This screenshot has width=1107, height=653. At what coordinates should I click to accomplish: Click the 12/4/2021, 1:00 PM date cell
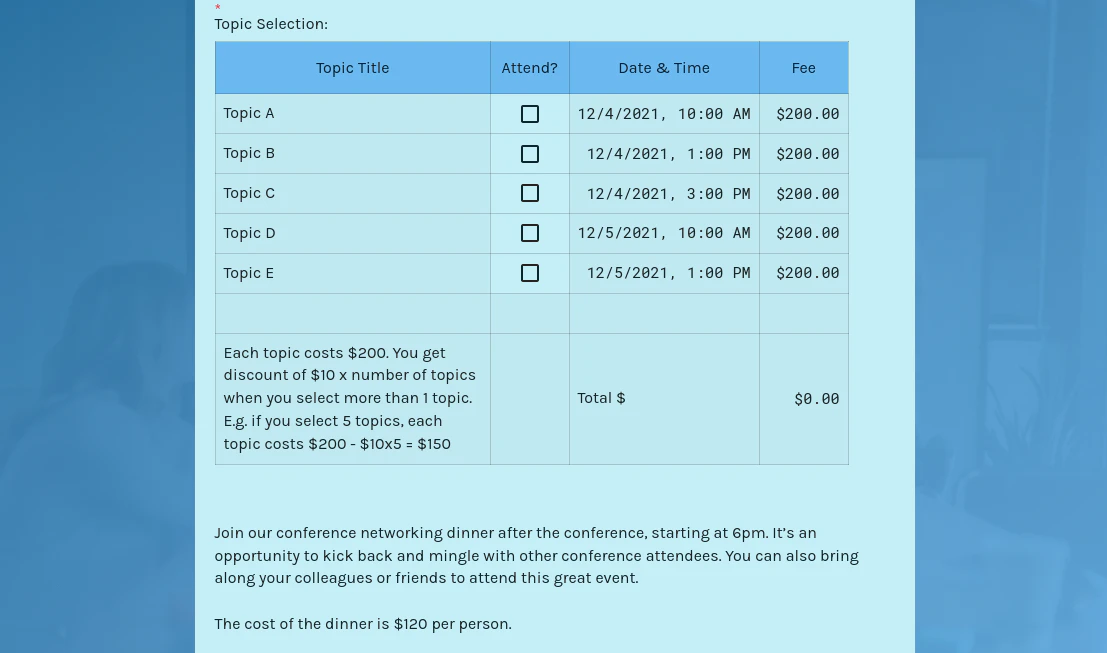tap(668, 154)
